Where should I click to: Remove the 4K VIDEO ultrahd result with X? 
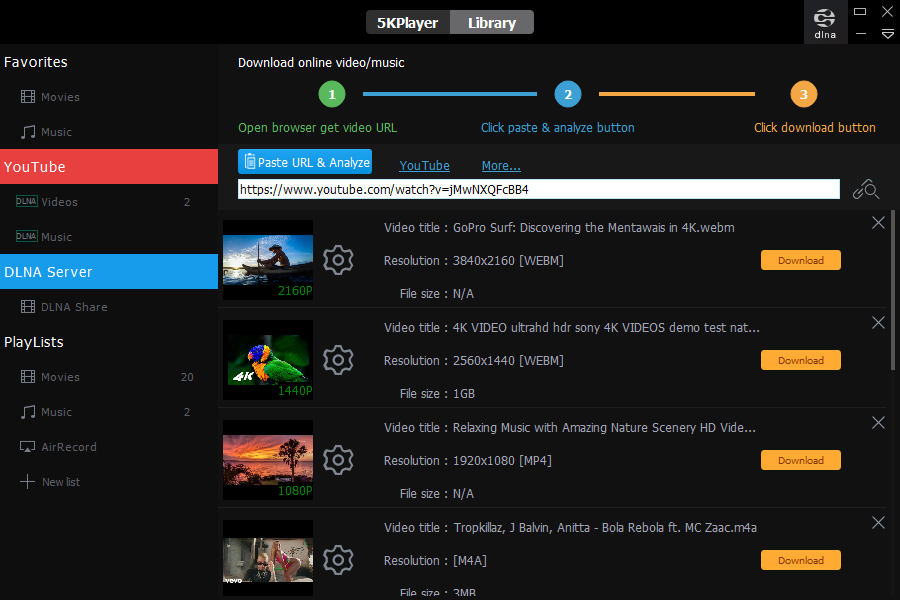[x=878, y=322]
